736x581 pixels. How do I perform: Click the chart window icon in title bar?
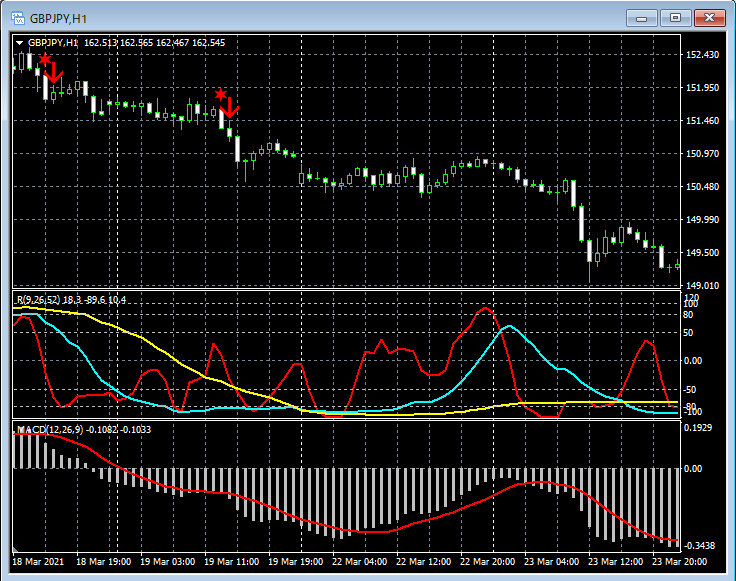click(x=17, y=18)
